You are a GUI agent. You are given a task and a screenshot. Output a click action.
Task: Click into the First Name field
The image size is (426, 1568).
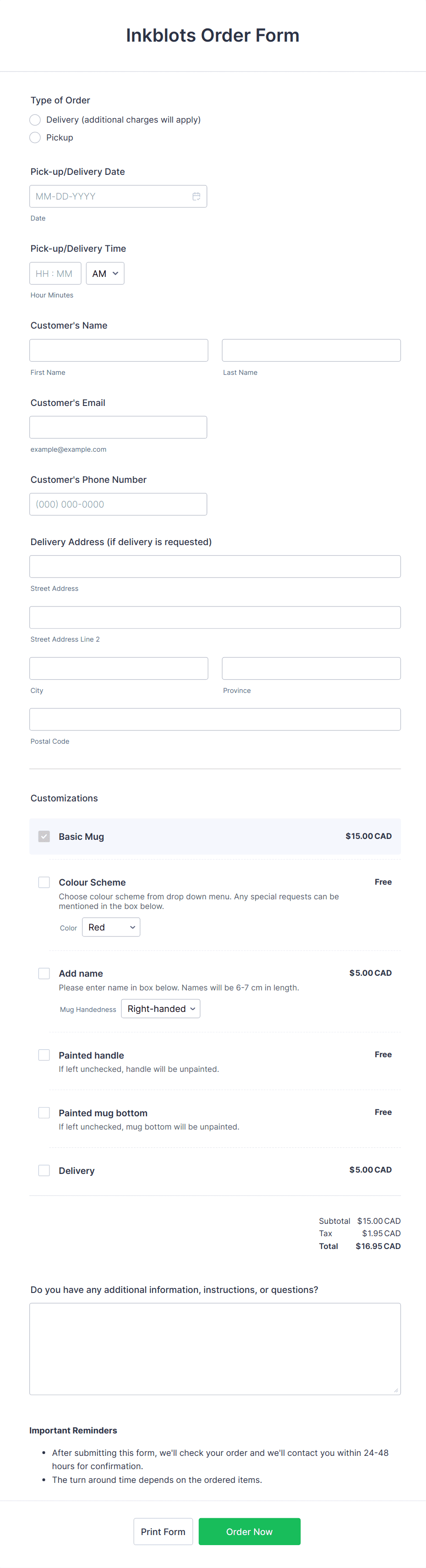click(118, 350)
